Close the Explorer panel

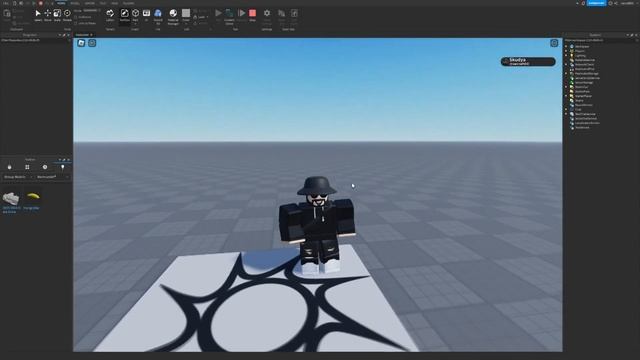coord(636,35)
